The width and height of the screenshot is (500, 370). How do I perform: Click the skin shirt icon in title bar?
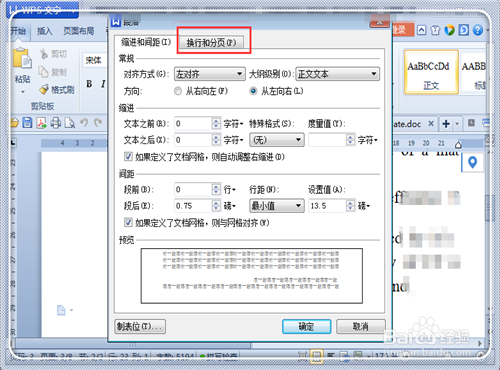tap(435, 30)
